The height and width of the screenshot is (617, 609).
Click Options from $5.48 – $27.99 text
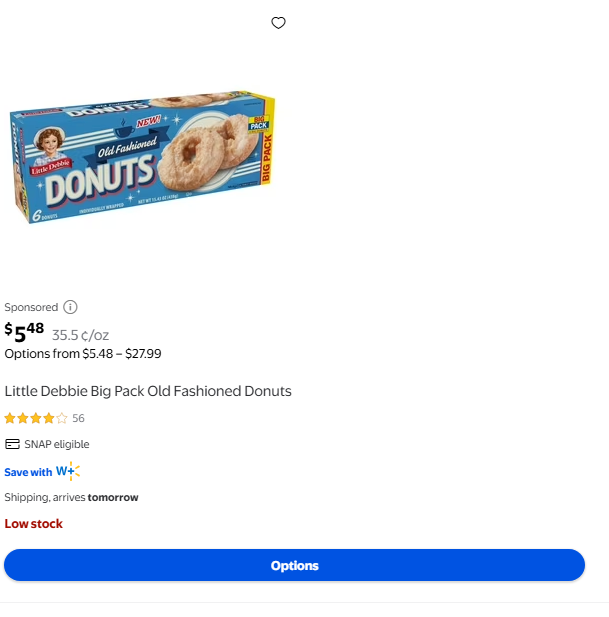[x=83, y=353]
